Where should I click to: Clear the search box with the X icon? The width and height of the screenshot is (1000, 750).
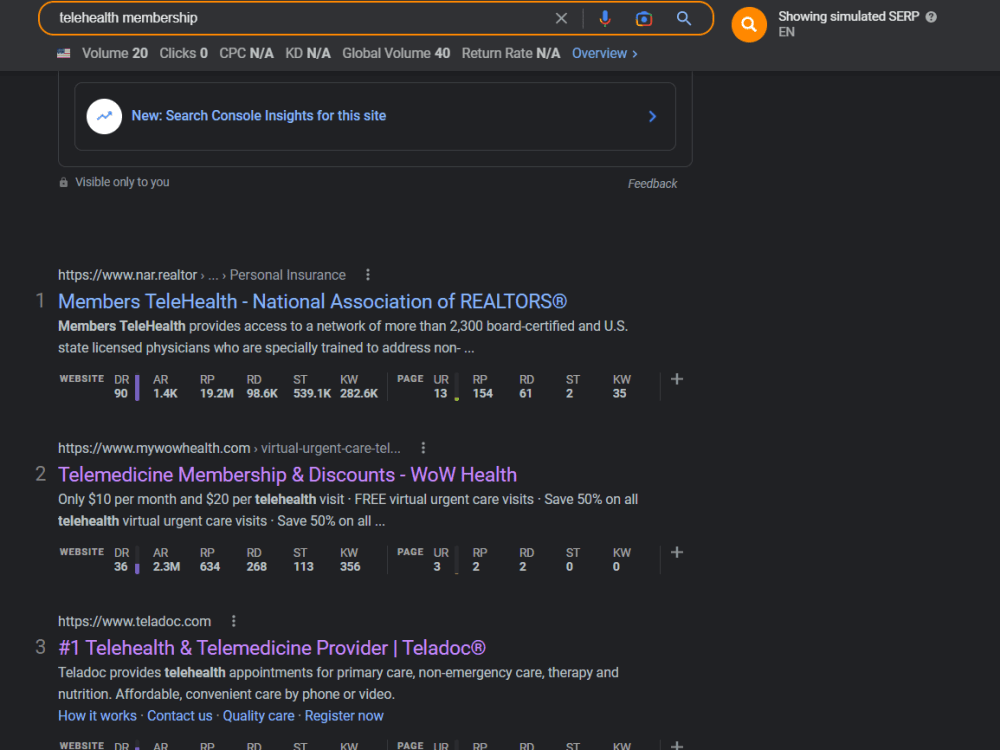point(561,18)
